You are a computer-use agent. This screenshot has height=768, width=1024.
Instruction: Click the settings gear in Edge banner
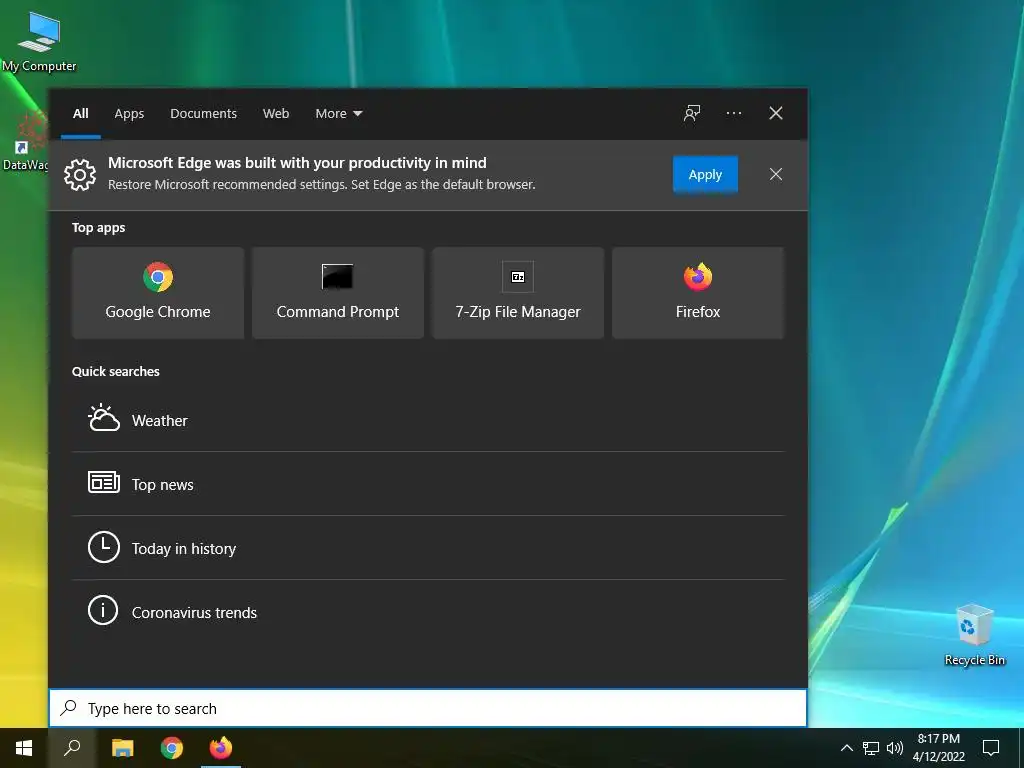pos(80,174)
